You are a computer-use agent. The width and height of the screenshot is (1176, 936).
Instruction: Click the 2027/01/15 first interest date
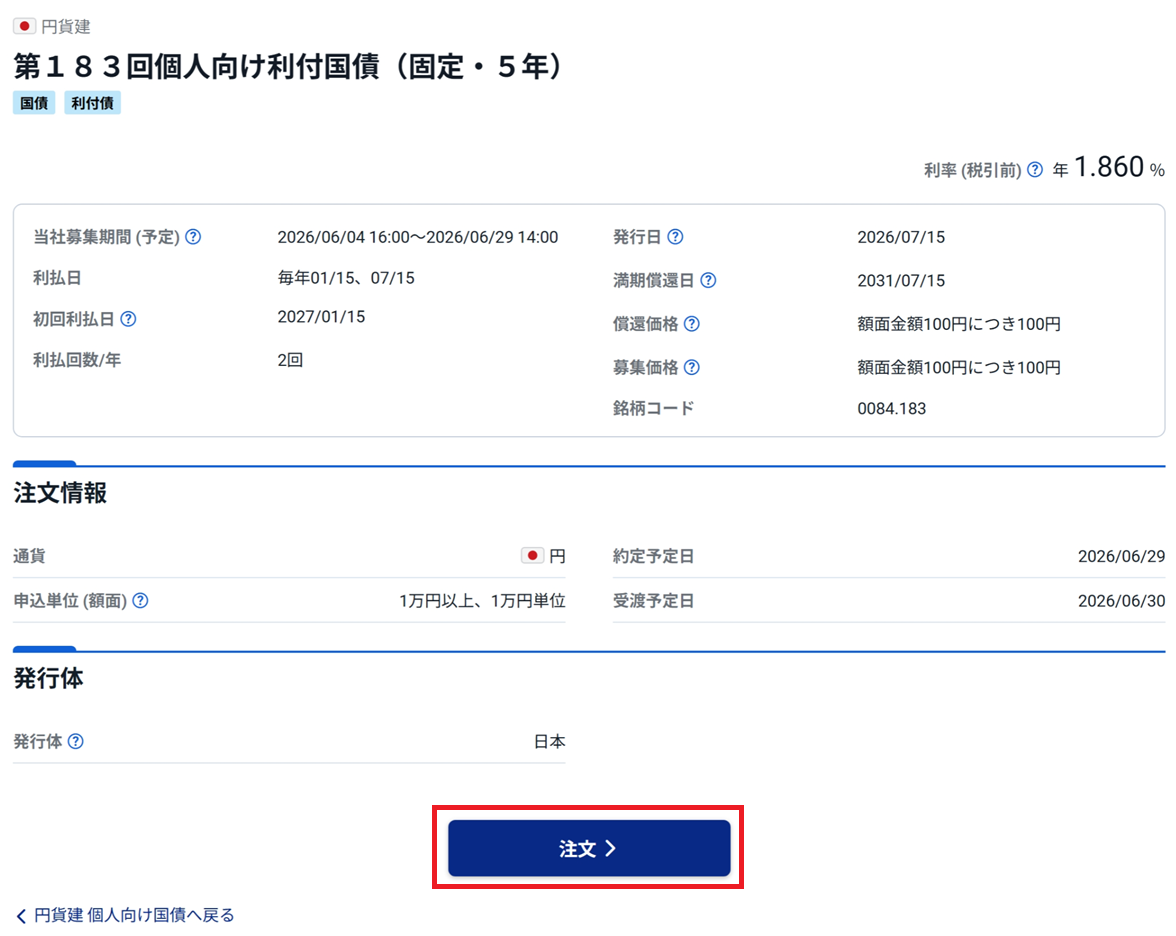(x=321, y=317)
